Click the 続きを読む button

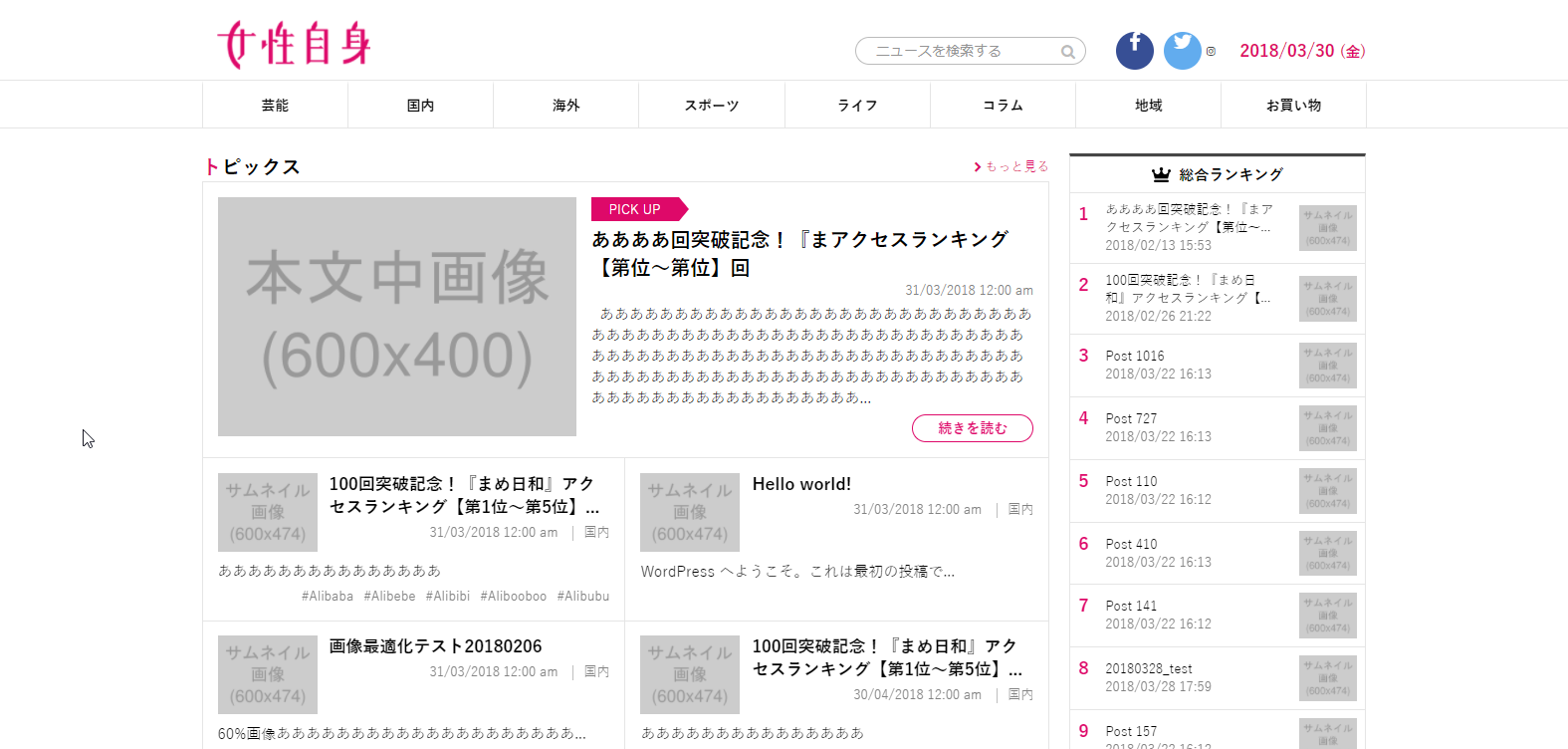coord(973,428)
